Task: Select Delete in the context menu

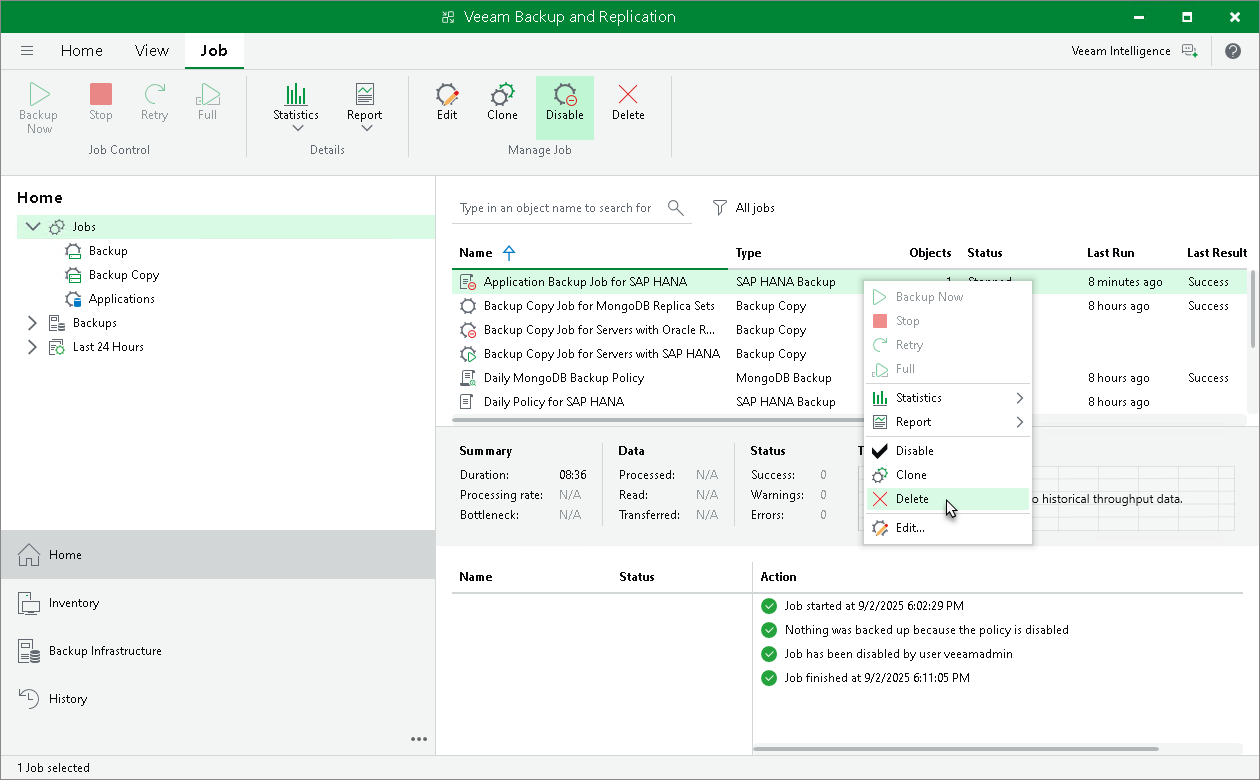Action: point(913,498)
